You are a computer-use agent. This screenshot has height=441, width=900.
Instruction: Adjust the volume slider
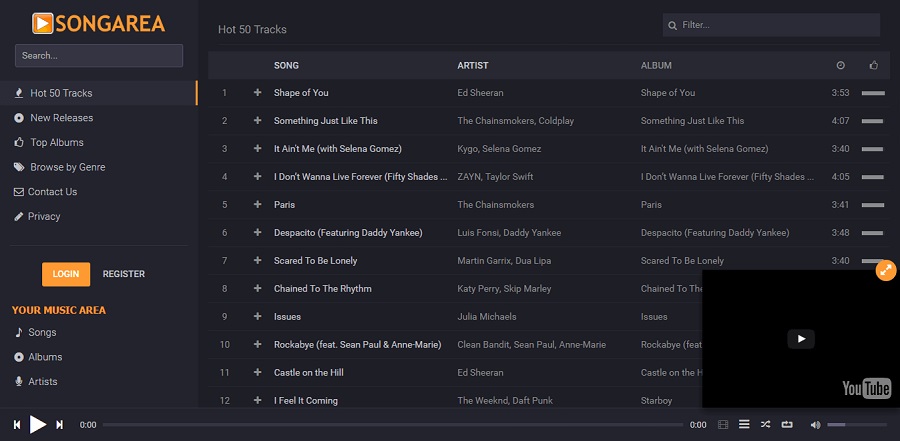(857, 425)
